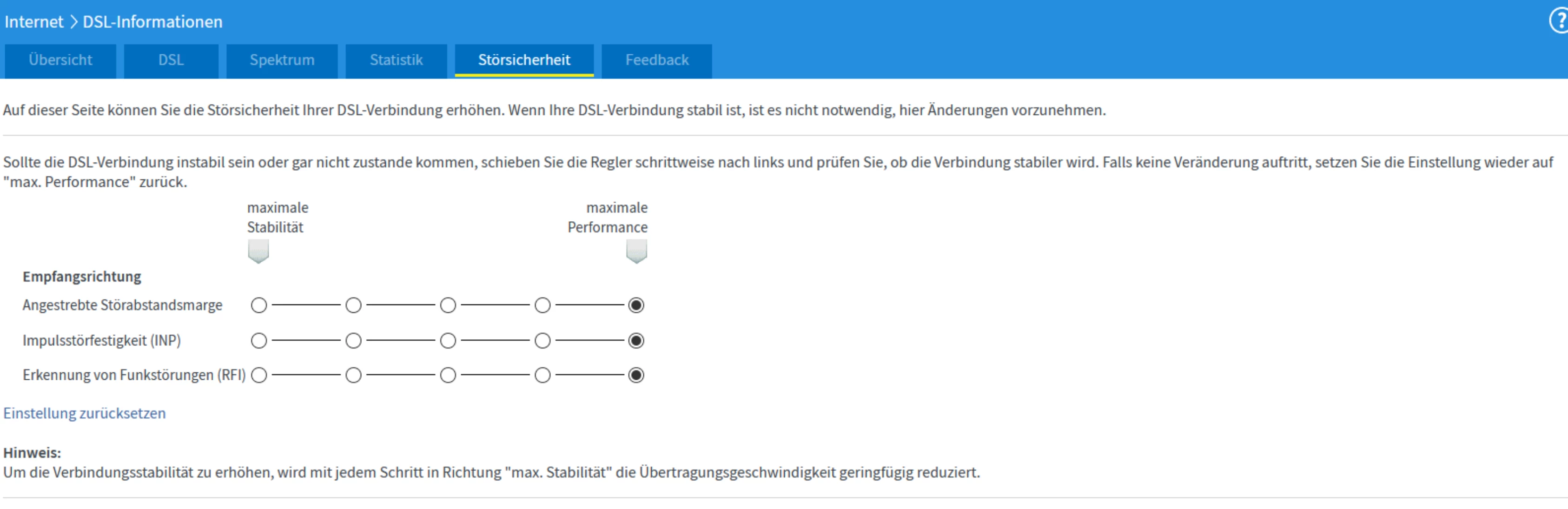Set Impulsstörfestigkeit (INP) to leftmost option
Image resolution: width=1568 pixels, height=509 pixels.
click(258, 340)
